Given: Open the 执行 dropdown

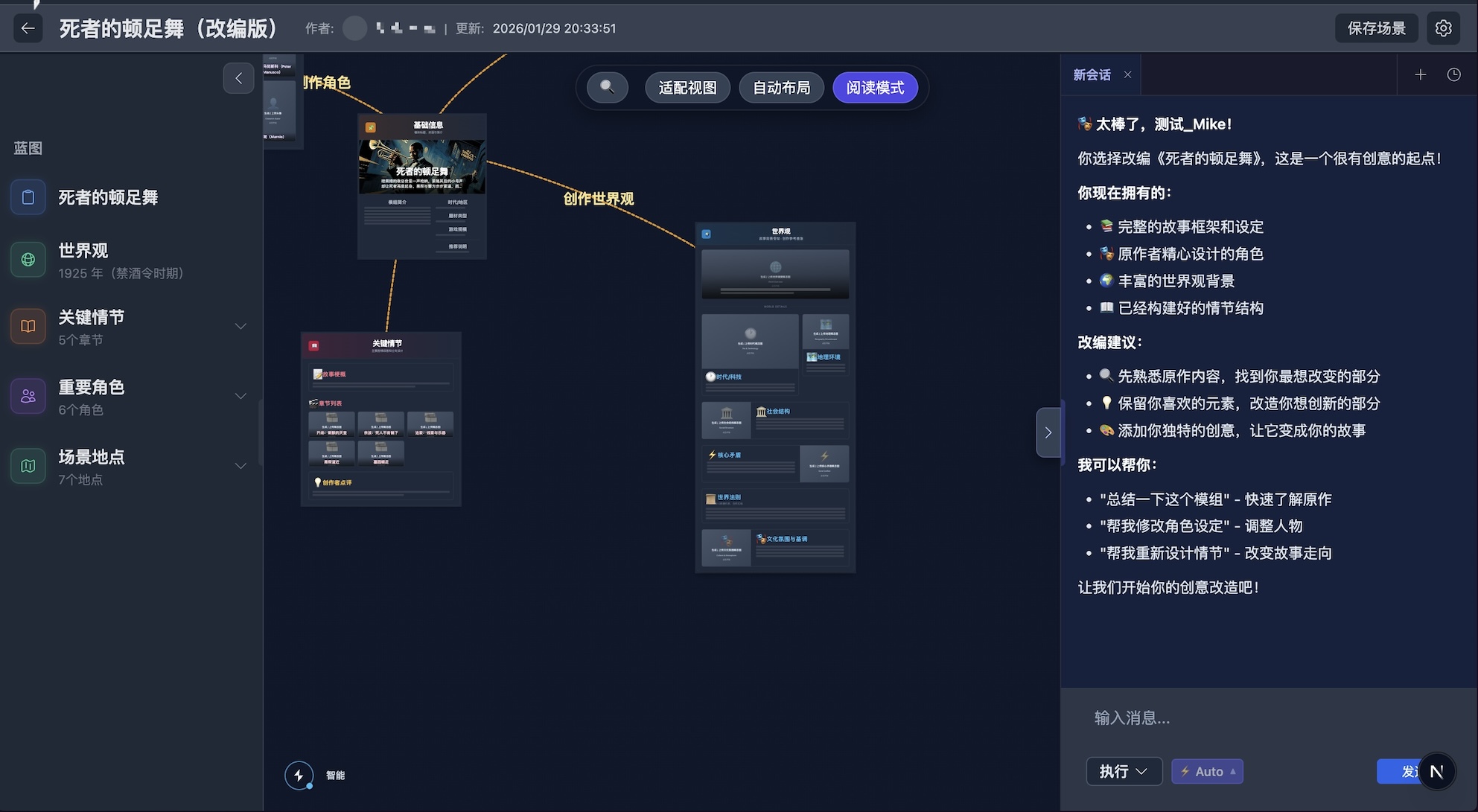Looking at the screenshot, I should tap(1124, 771).
